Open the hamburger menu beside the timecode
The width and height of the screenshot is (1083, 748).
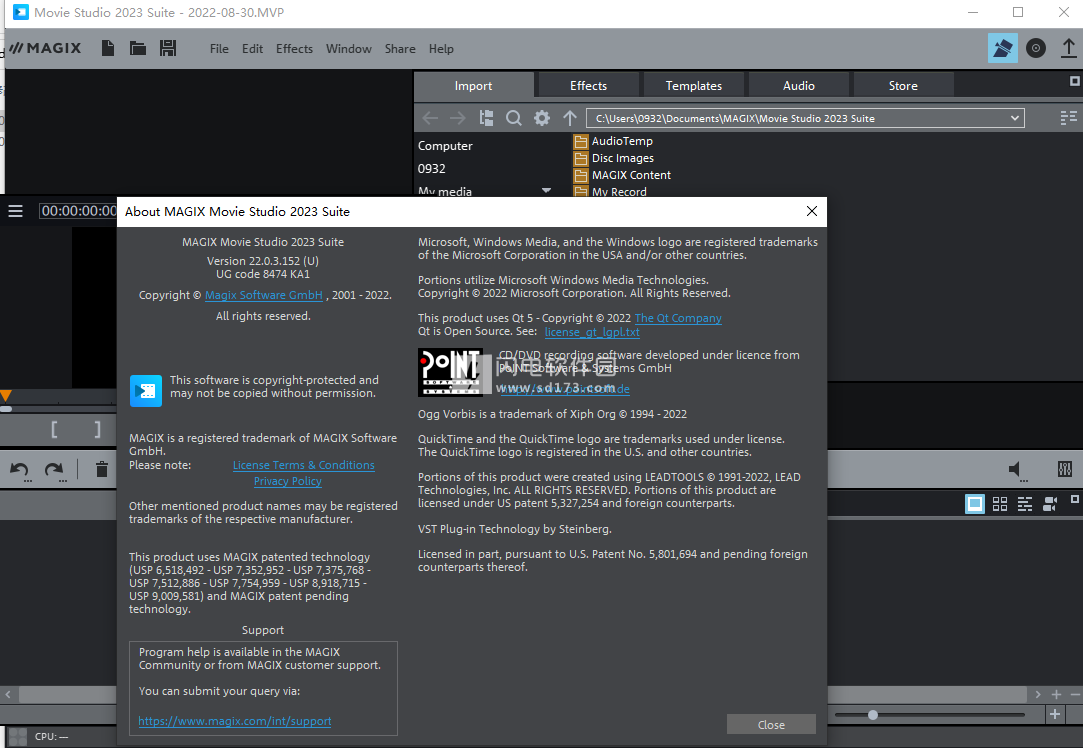click(15, 211)
